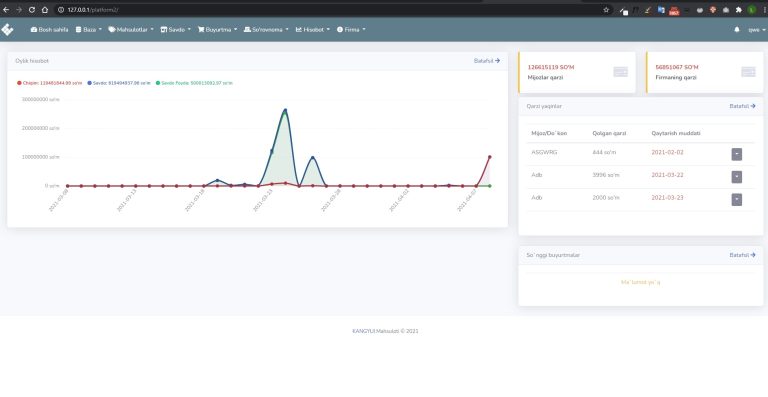Screen dimensions: 768x397
Task: Click the 2000 so'm remaining debt cell
Action: (x=605, y=198)
